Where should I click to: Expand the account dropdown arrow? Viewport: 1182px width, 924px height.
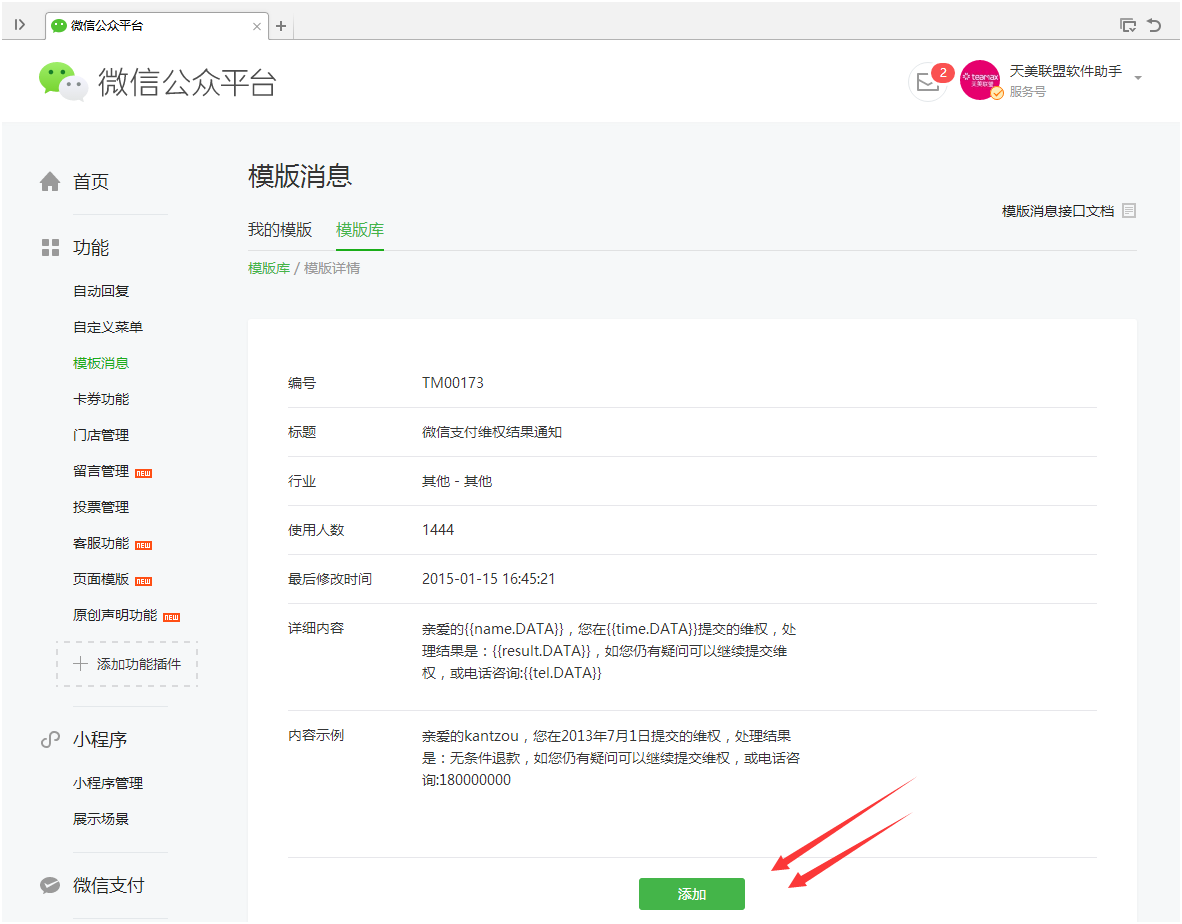pos(1138,78)
